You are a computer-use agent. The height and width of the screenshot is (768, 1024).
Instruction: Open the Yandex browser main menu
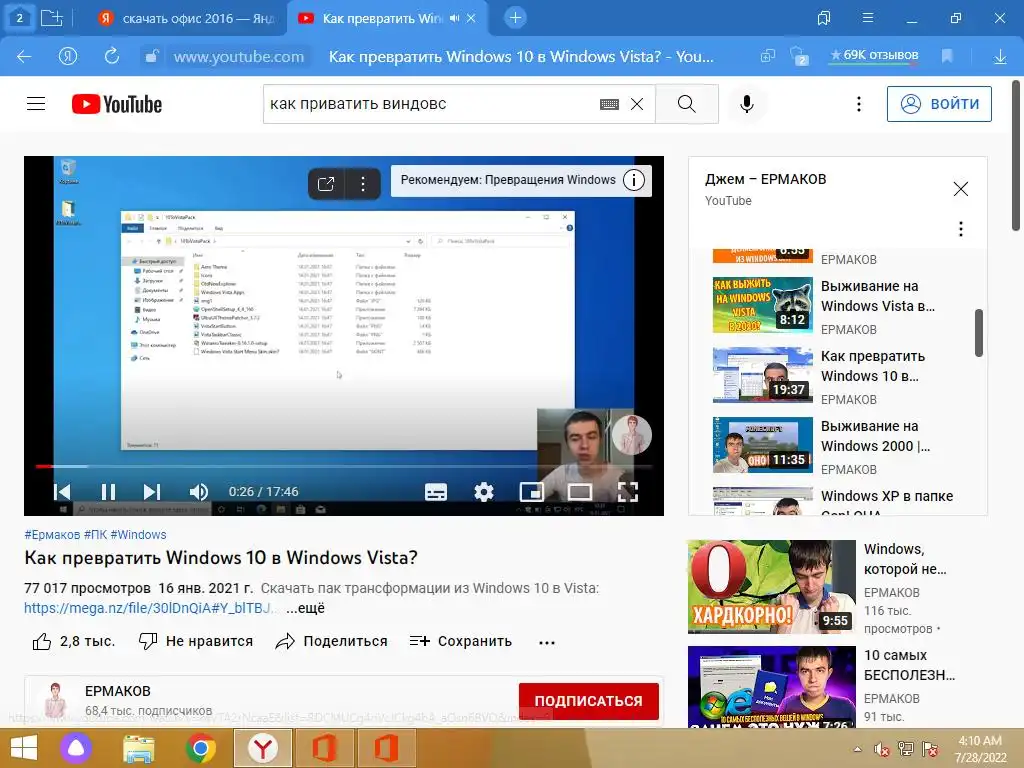coord(868,18)
